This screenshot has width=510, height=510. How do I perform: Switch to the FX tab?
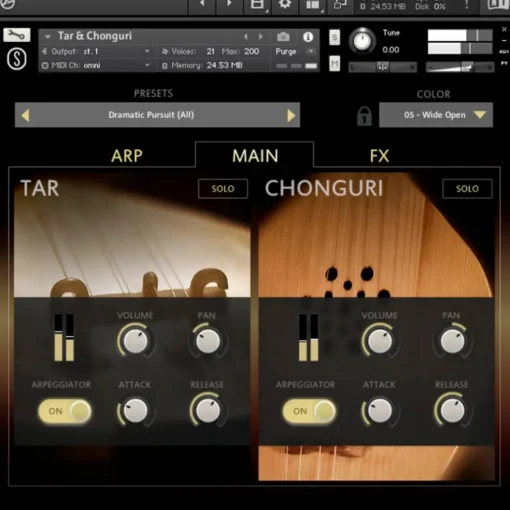coord(379,156)
